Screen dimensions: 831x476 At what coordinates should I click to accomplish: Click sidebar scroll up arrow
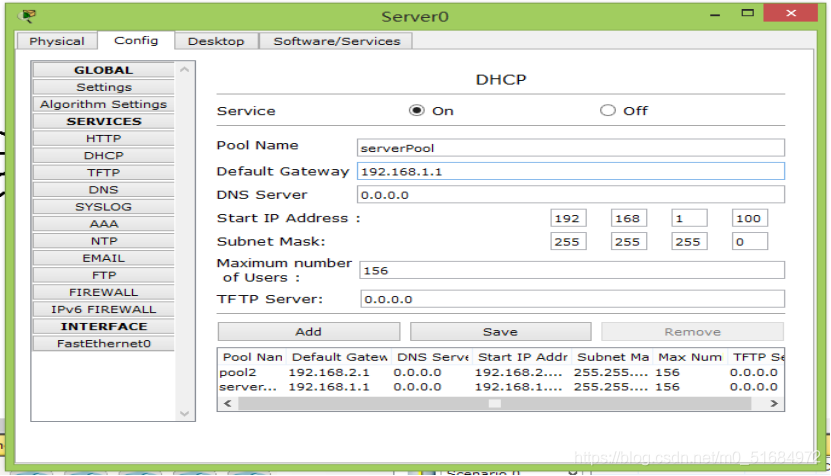tap(184, 69)
